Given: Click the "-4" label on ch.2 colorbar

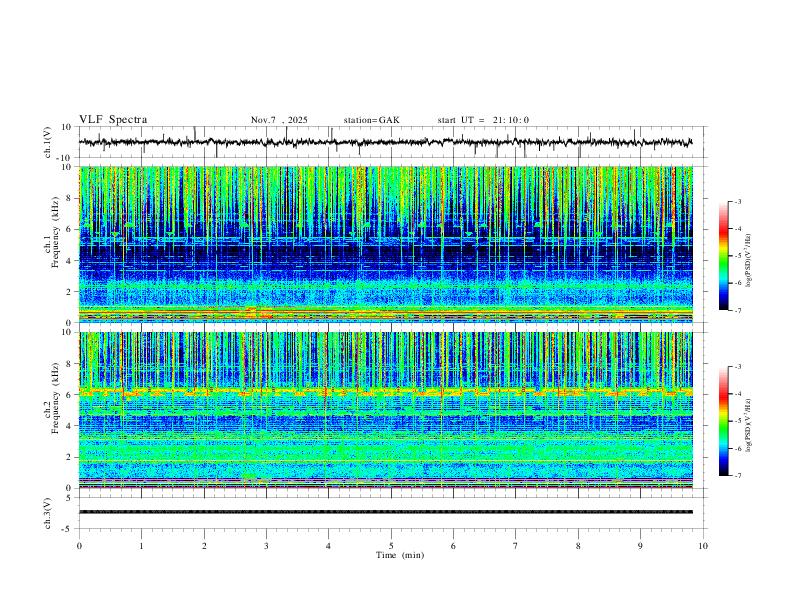Looking at the screenshot, I should 737,394.
